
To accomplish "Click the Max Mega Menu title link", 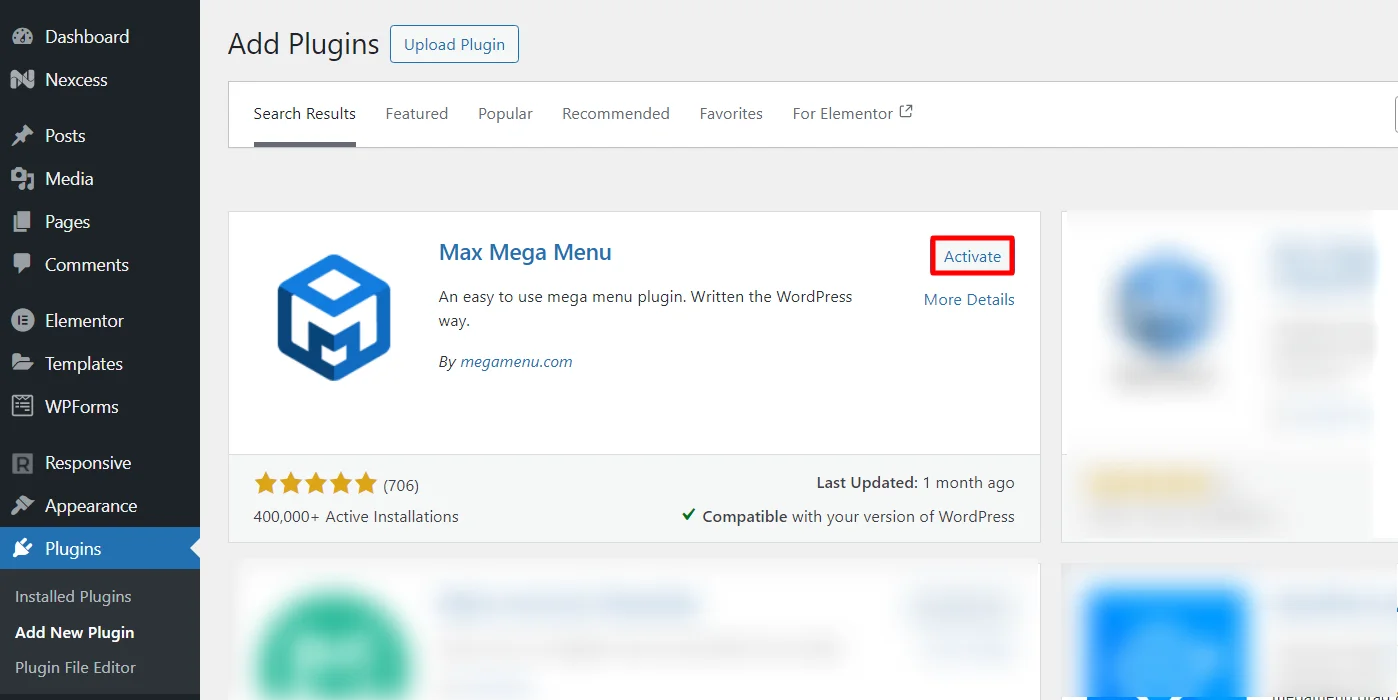I will point(525,253).
